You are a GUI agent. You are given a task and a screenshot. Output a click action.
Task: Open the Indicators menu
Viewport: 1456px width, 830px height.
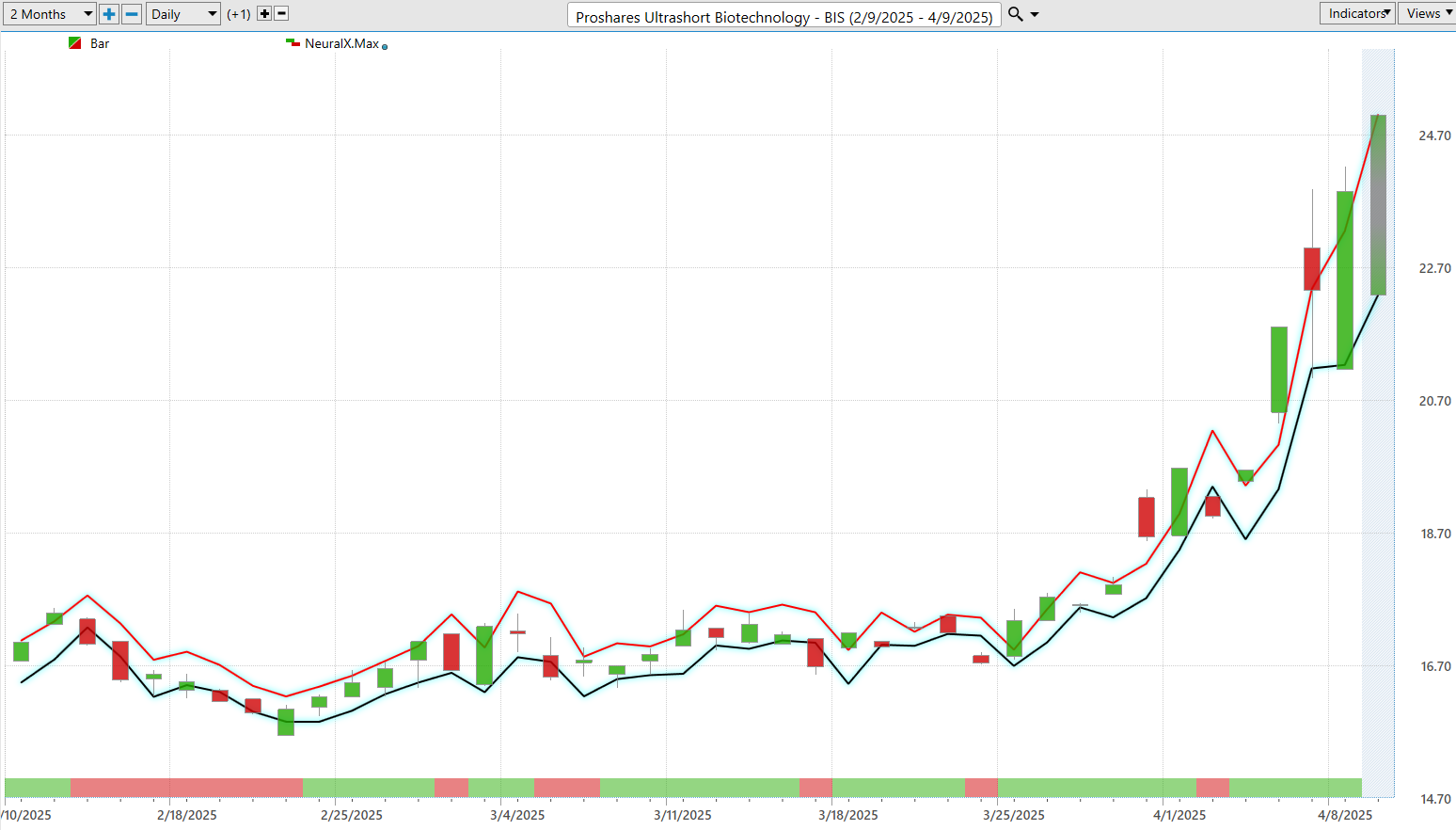pyautogui.click(x=1357, y=13)
